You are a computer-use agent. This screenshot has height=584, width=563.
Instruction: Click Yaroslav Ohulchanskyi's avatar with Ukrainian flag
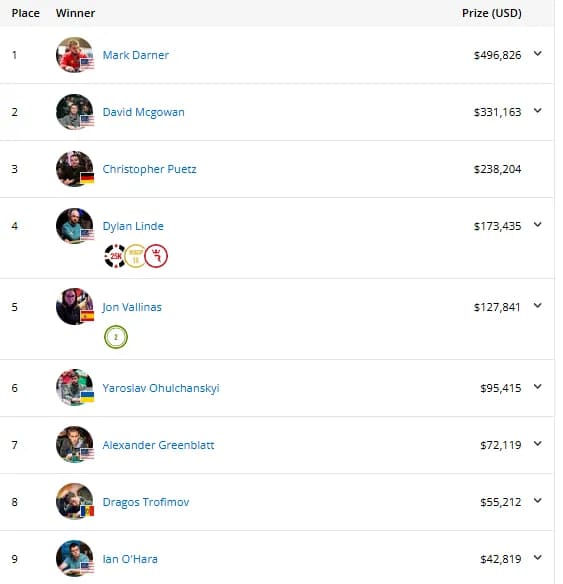(74, 387)
